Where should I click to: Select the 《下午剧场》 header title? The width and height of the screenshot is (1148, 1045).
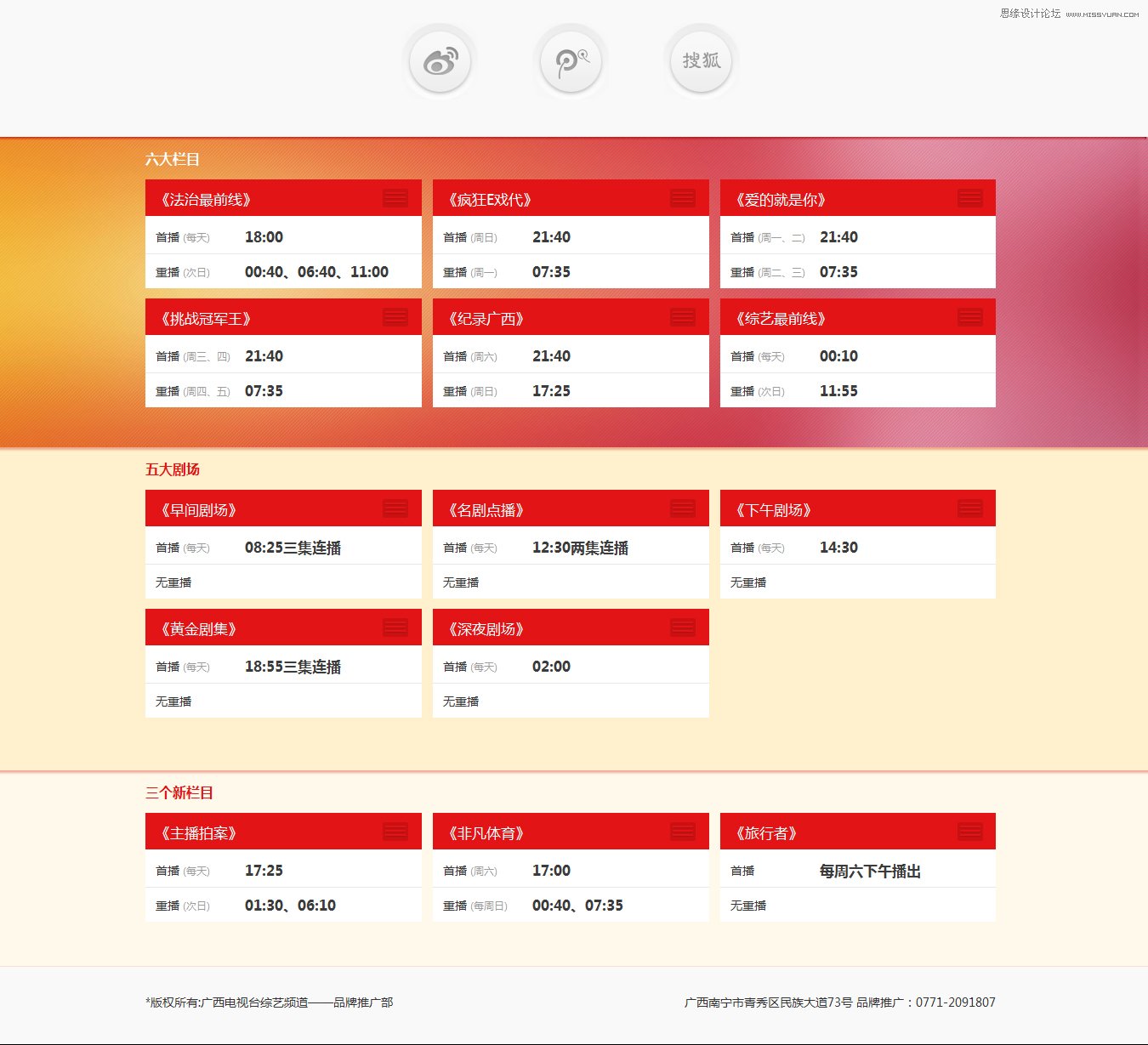(x=773, y=510)
